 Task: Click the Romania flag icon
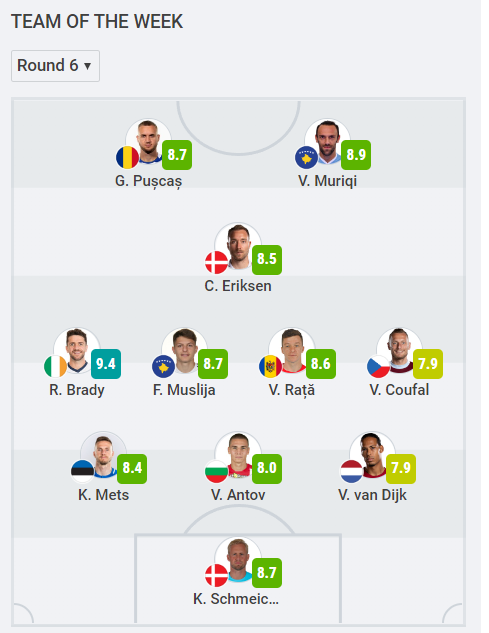click(x=127, y=157)
